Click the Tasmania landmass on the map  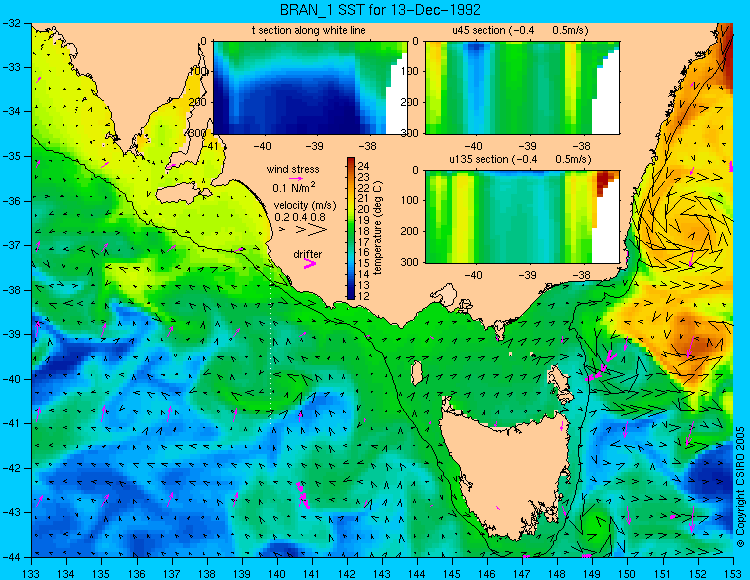[x=507, y=469]
